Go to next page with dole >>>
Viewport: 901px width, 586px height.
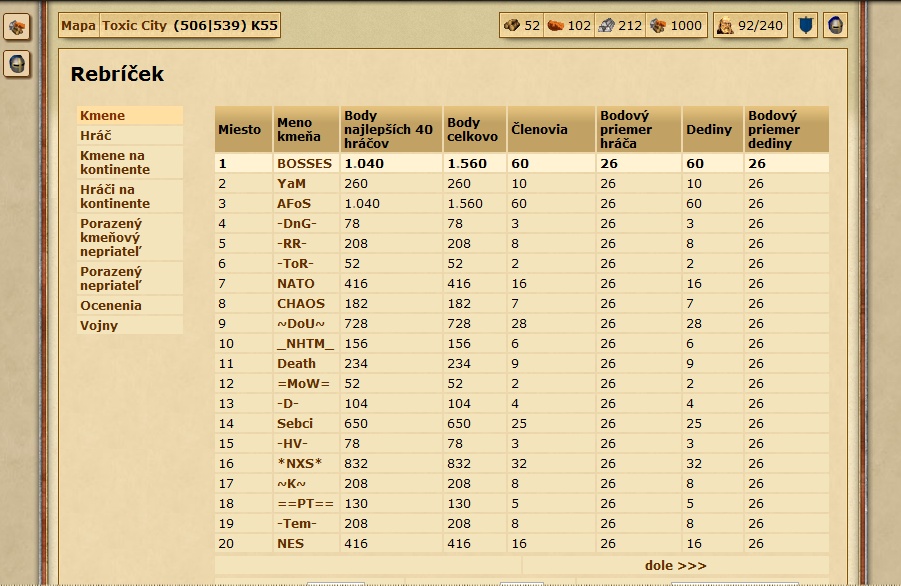tap(675, 565)
